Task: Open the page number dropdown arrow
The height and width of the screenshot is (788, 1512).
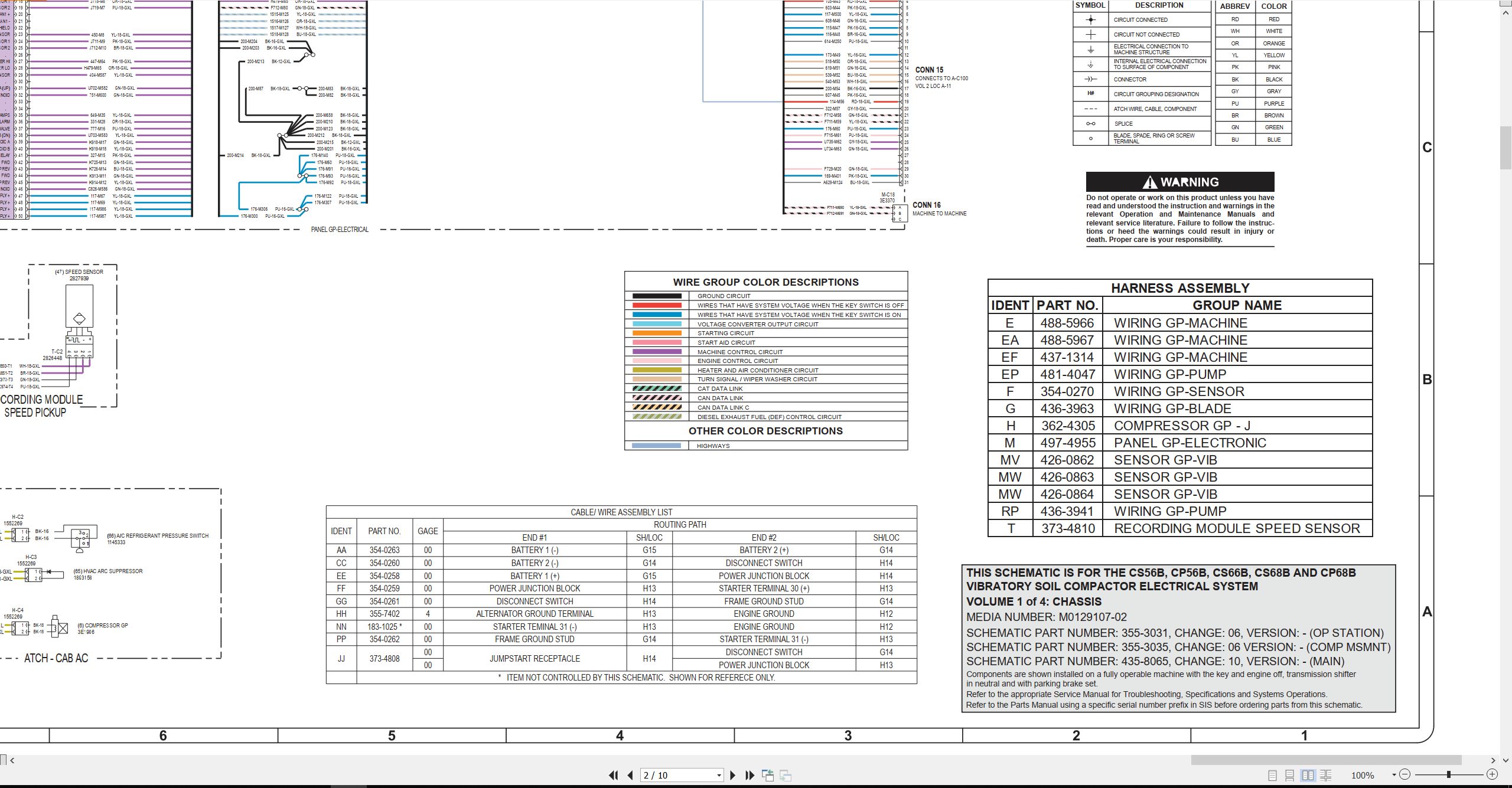Action: pyautogui.click(x=719, y=776)
